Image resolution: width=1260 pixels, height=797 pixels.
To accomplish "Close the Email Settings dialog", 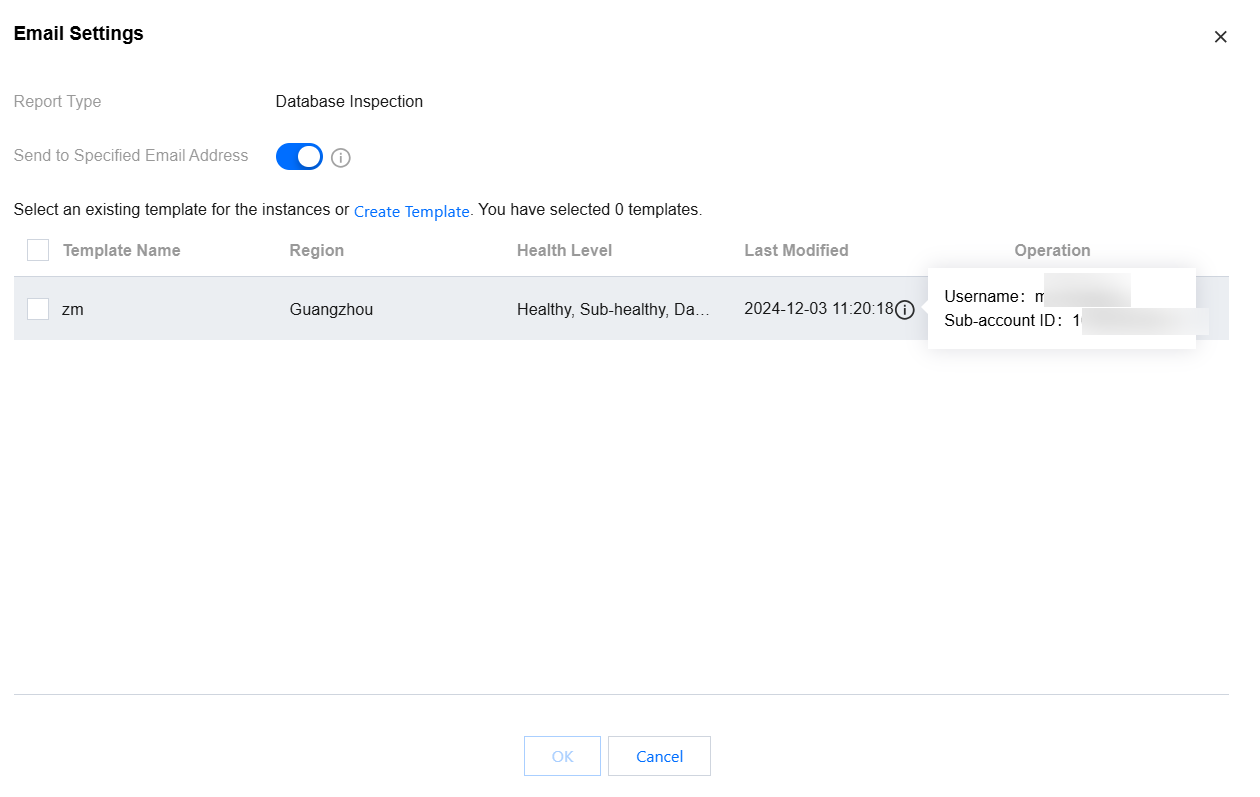I will [1220, 37].
